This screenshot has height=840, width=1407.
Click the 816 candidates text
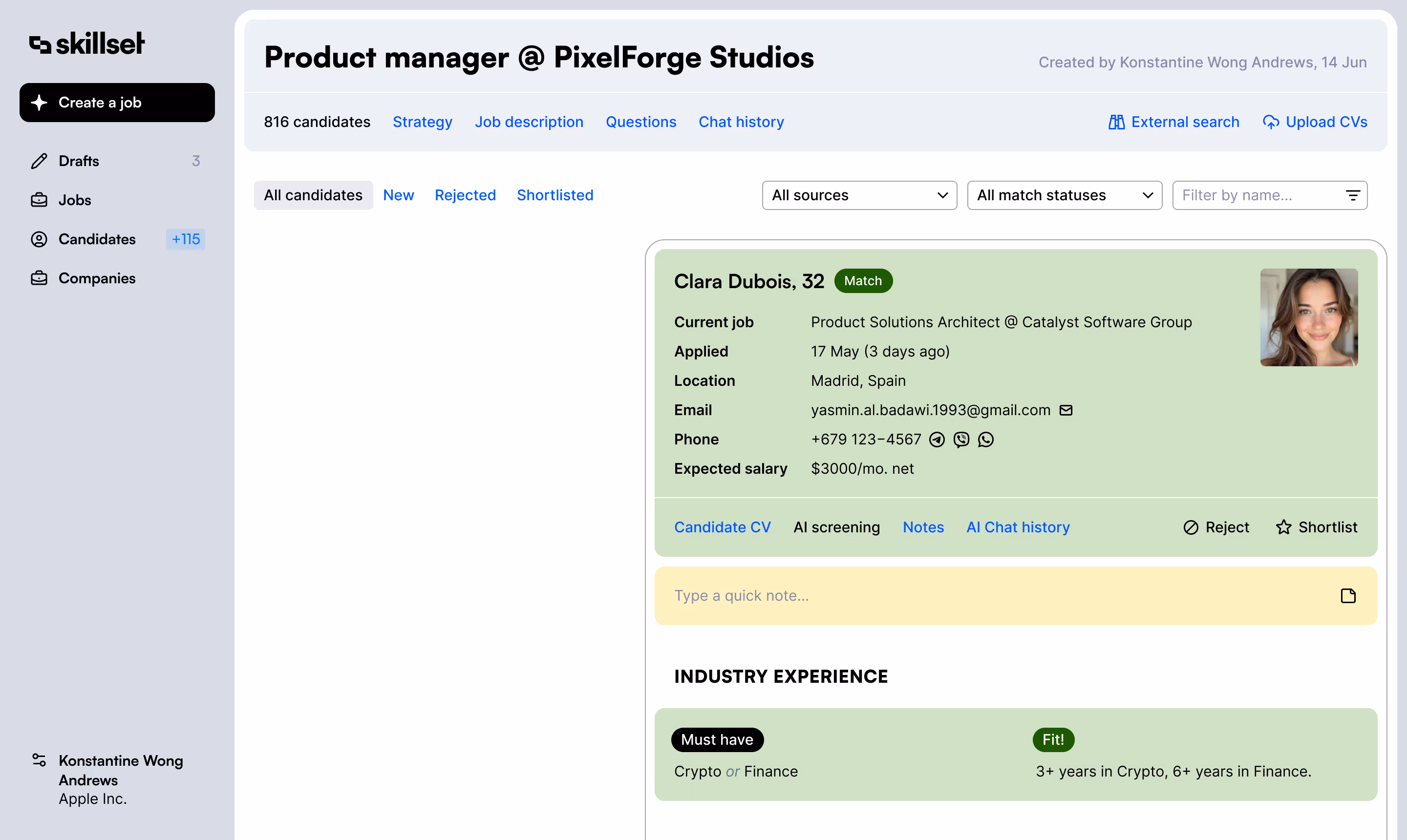(x=317, y=122)
